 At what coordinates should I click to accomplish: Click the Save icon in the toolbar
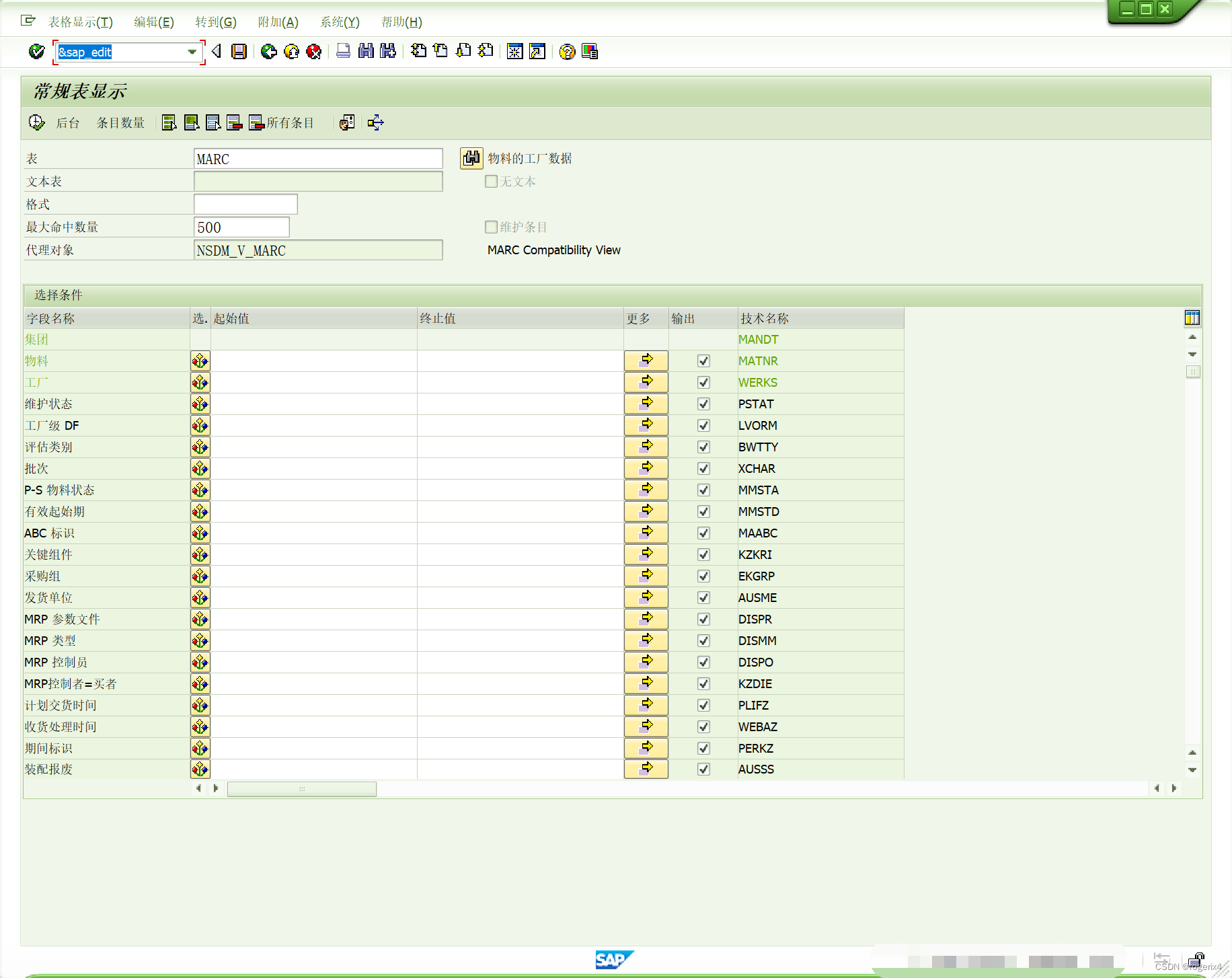[239, 52]
